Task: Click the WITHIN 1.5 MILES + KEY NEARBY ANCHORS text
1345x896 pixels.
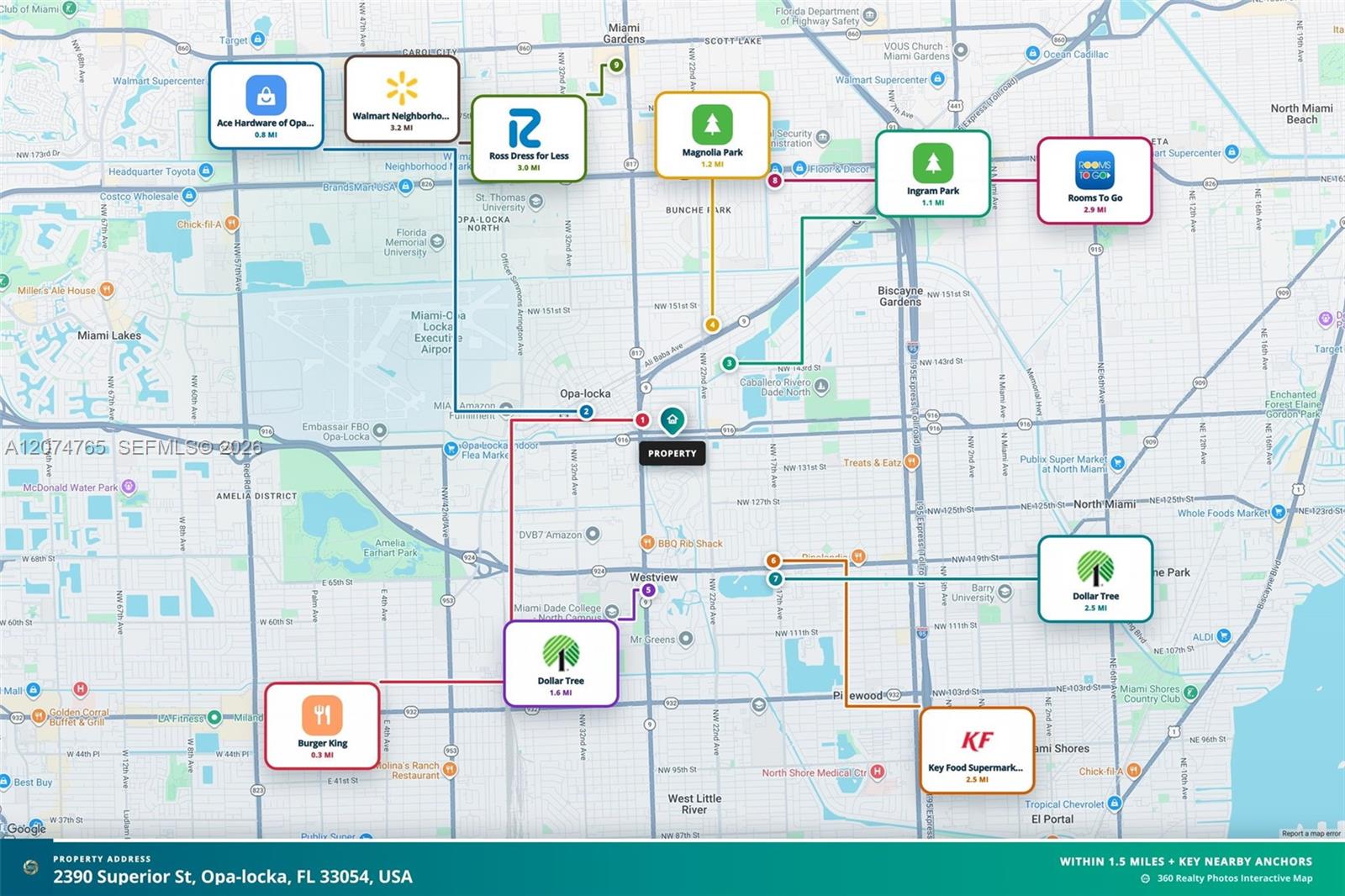Action: pyautogui.click(x=1185, y=862)
